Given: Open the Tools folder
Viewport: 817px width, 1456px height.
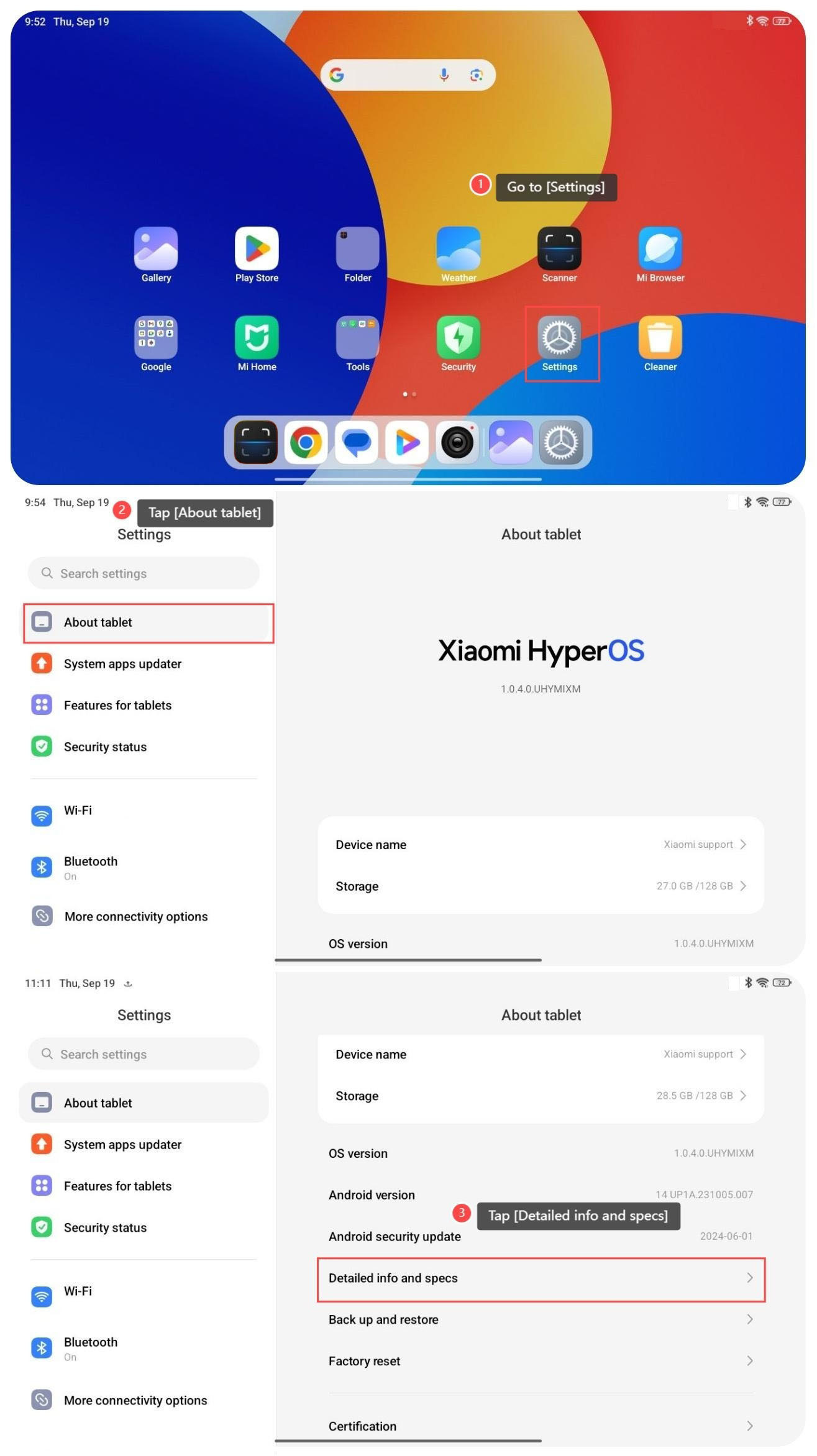Looking at the screenshot, I should coord(357,338).
